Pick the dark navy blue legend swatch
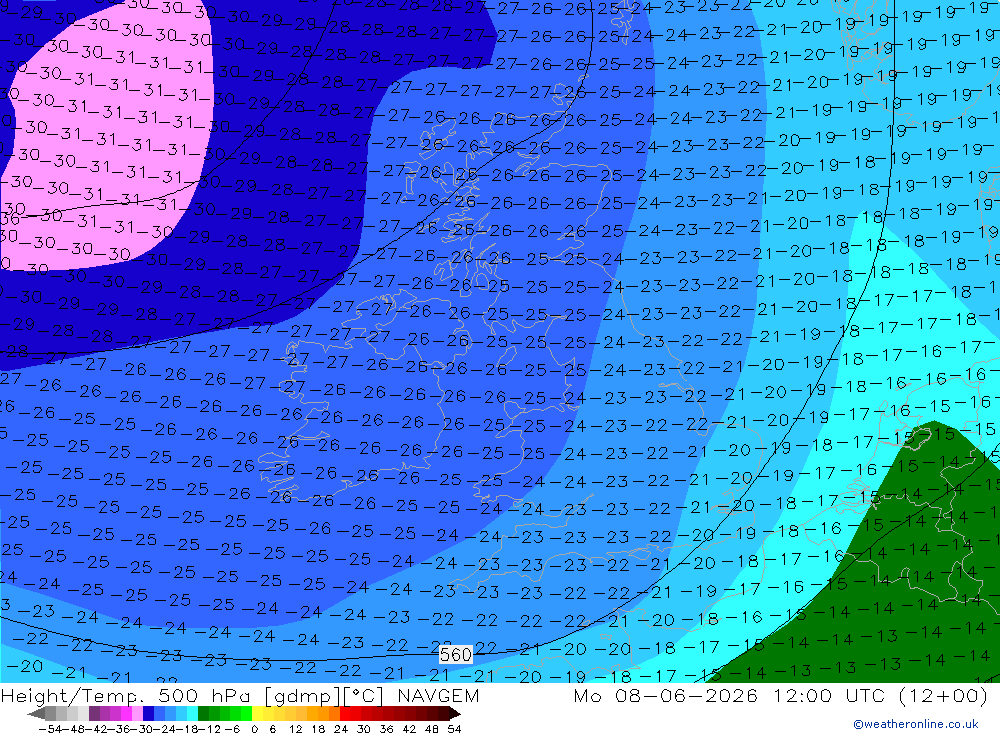The height and width of the screenshot is (733, 1000). pos(148,714)
